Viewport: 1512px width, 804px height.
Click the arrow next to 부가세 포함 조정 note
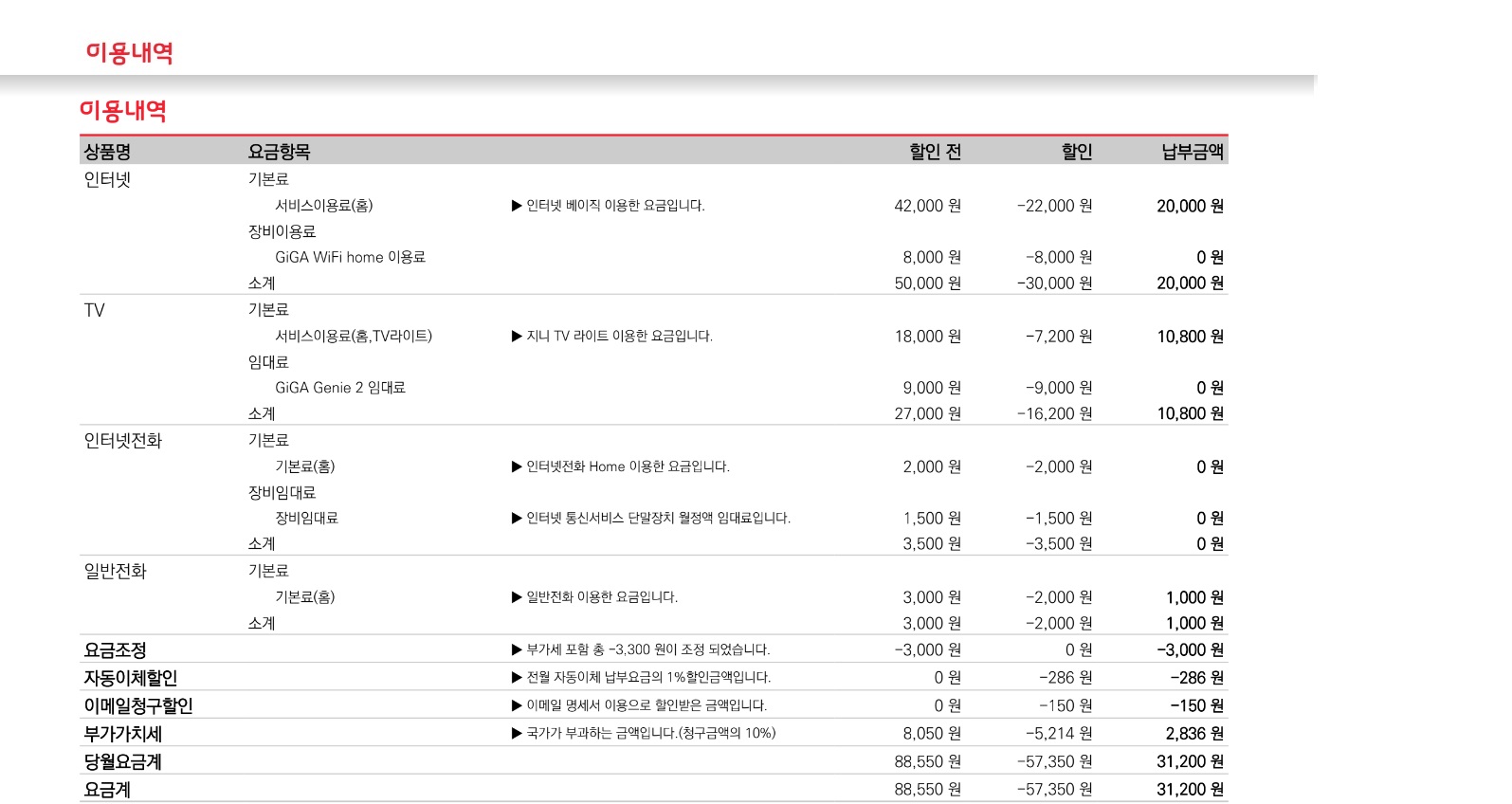tap(517, 650)
